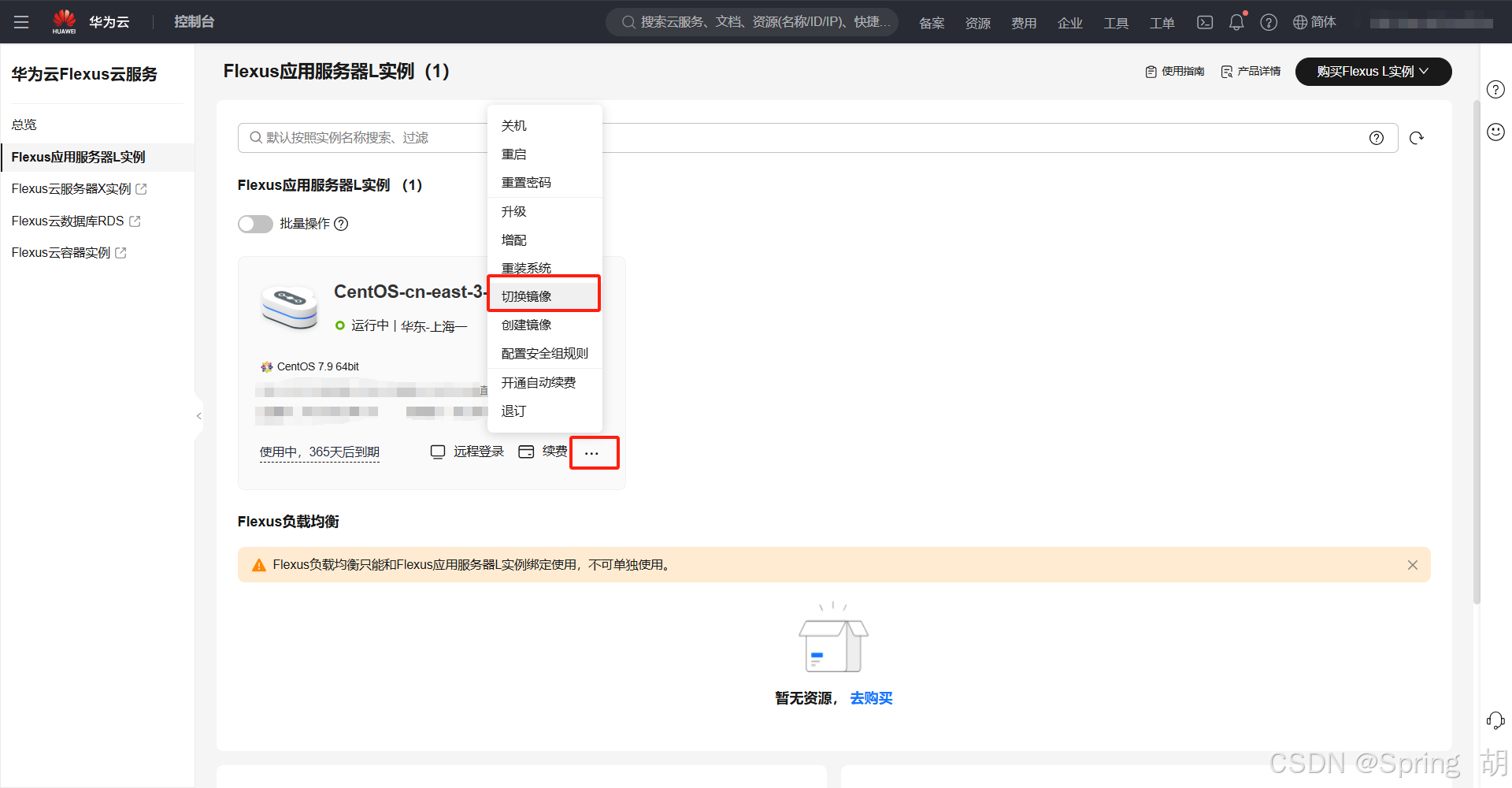Click 控制台 in top bar
1512x788 pixels.
[194, 22]
